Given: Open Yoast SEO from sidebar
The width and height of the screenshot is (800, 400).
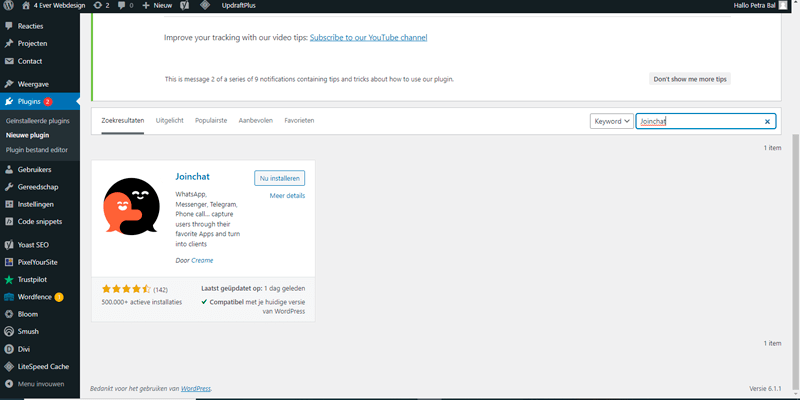Looking at the screenshot, I should pos(34,245).
